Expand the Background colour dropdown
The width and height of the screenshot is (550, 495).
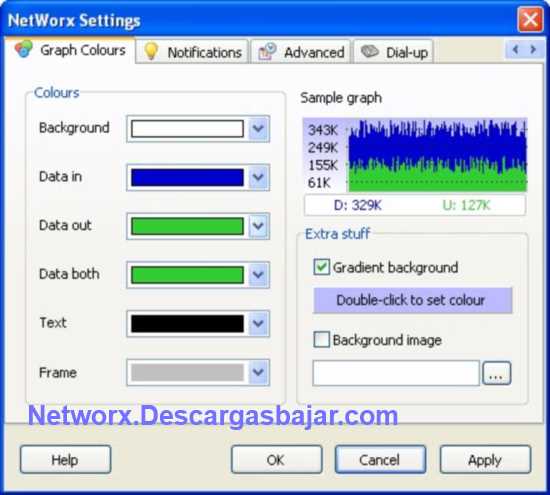(x=259, y=129)
